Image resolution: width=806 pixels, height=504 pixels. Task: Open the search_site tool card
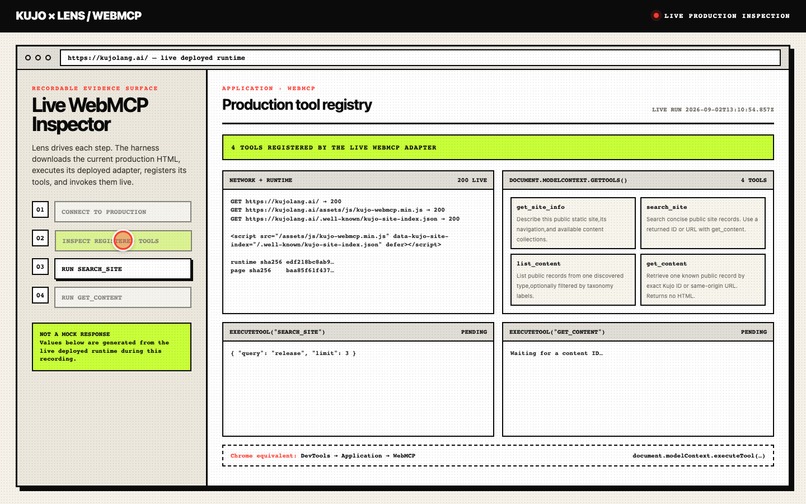click(703, 223)
